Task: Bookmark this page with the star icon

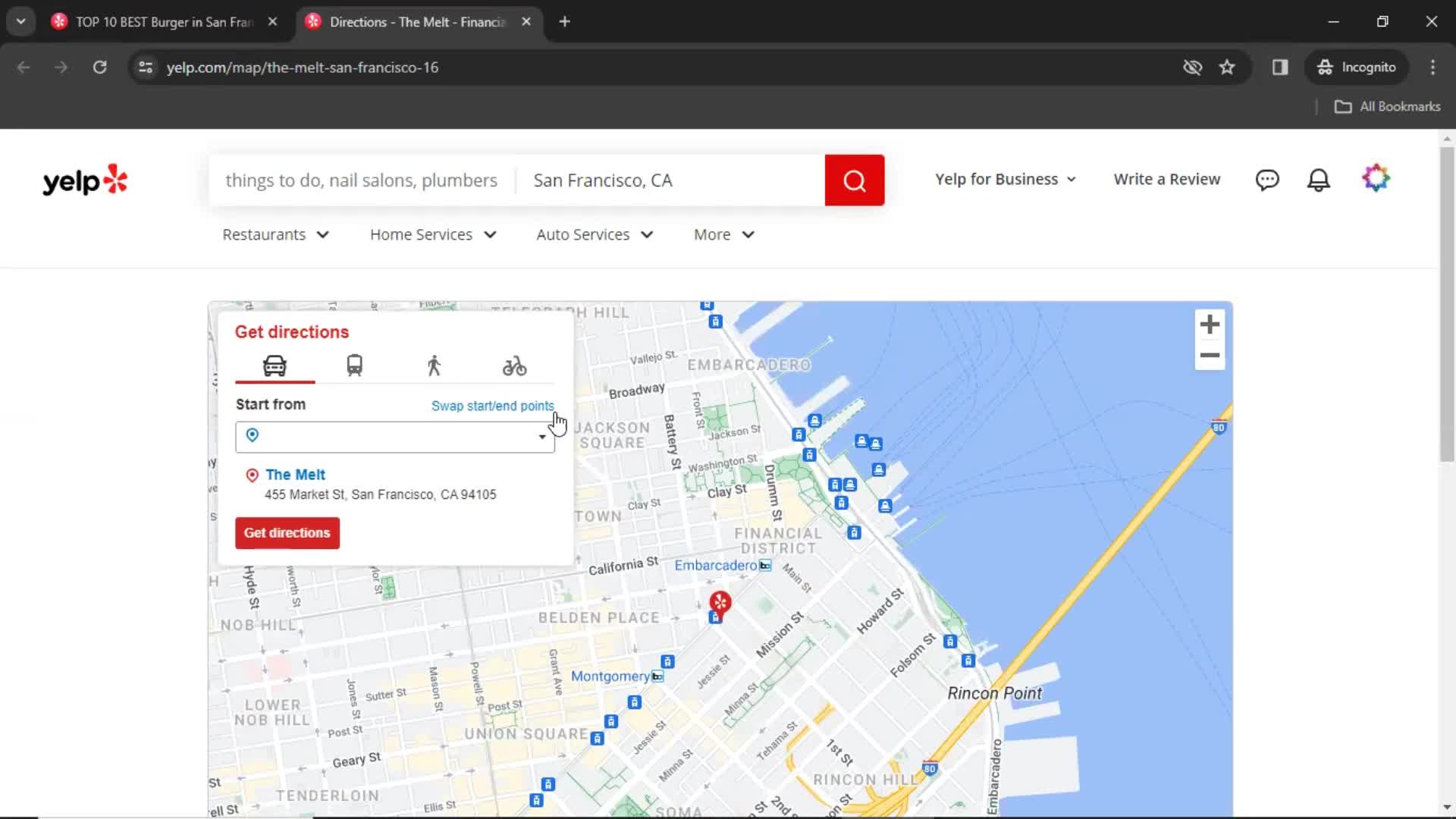Action: pyautogui.click(x=1227, y=67)
